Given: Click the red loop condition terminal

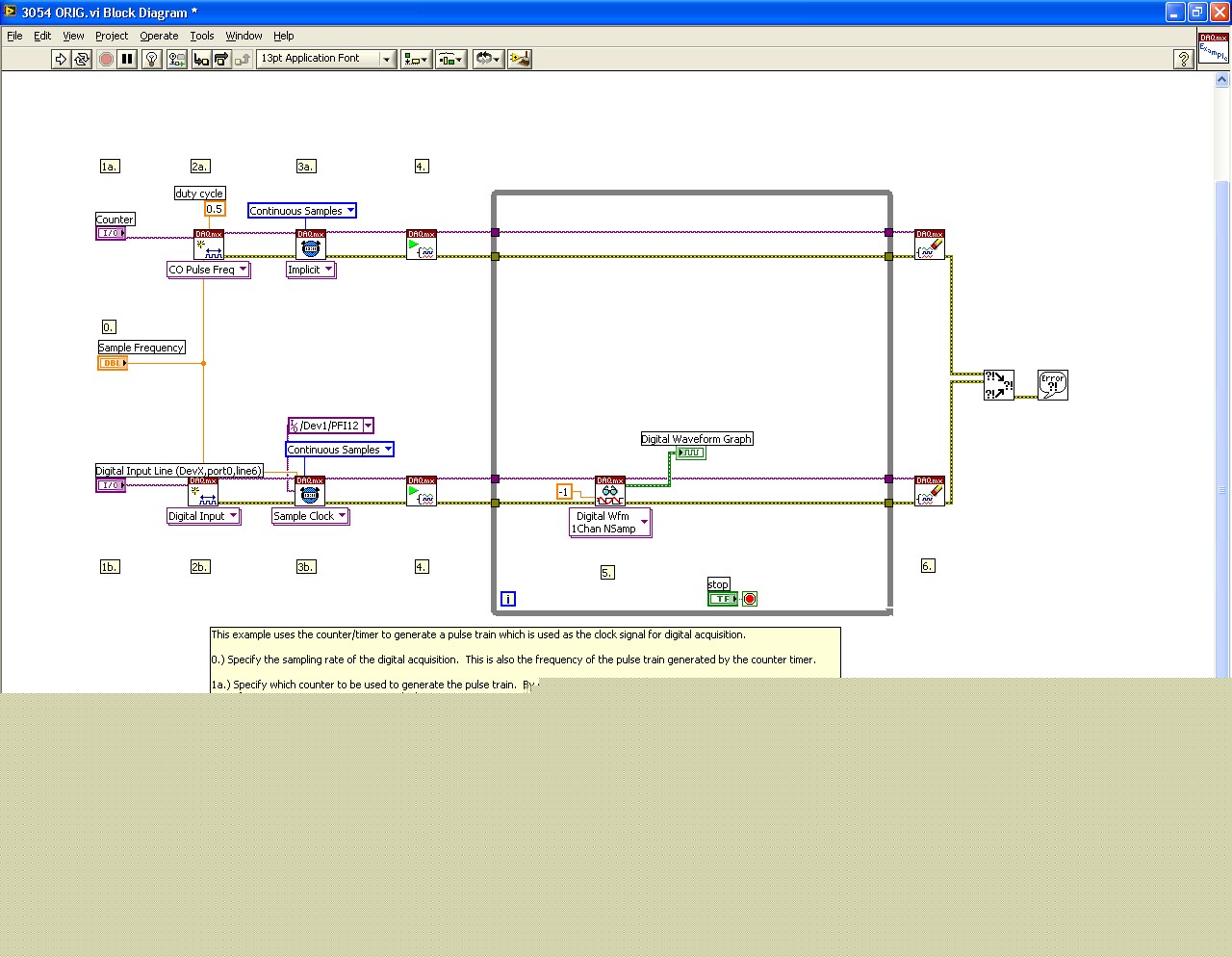Looking at the screenshot, I should click(x=750, y=599).
